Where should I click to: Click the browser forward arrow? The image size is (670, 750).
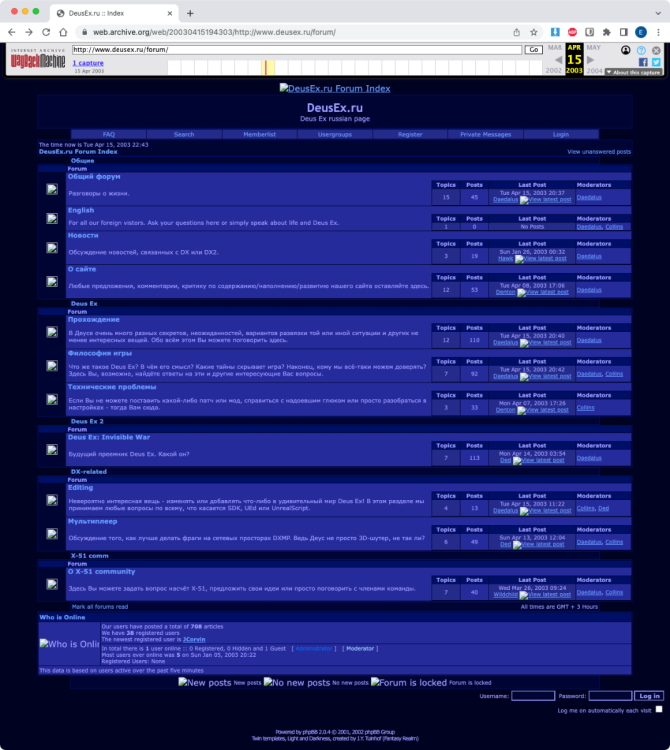coord(29,32)
